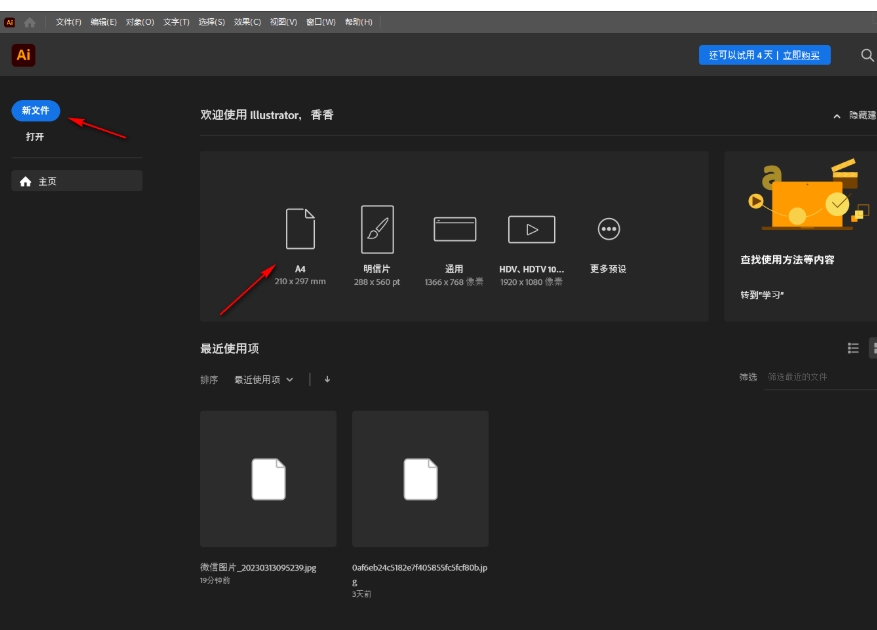Expand the 最近使用项 sort dropdown

pyautogui.click(x=263, y=379)
